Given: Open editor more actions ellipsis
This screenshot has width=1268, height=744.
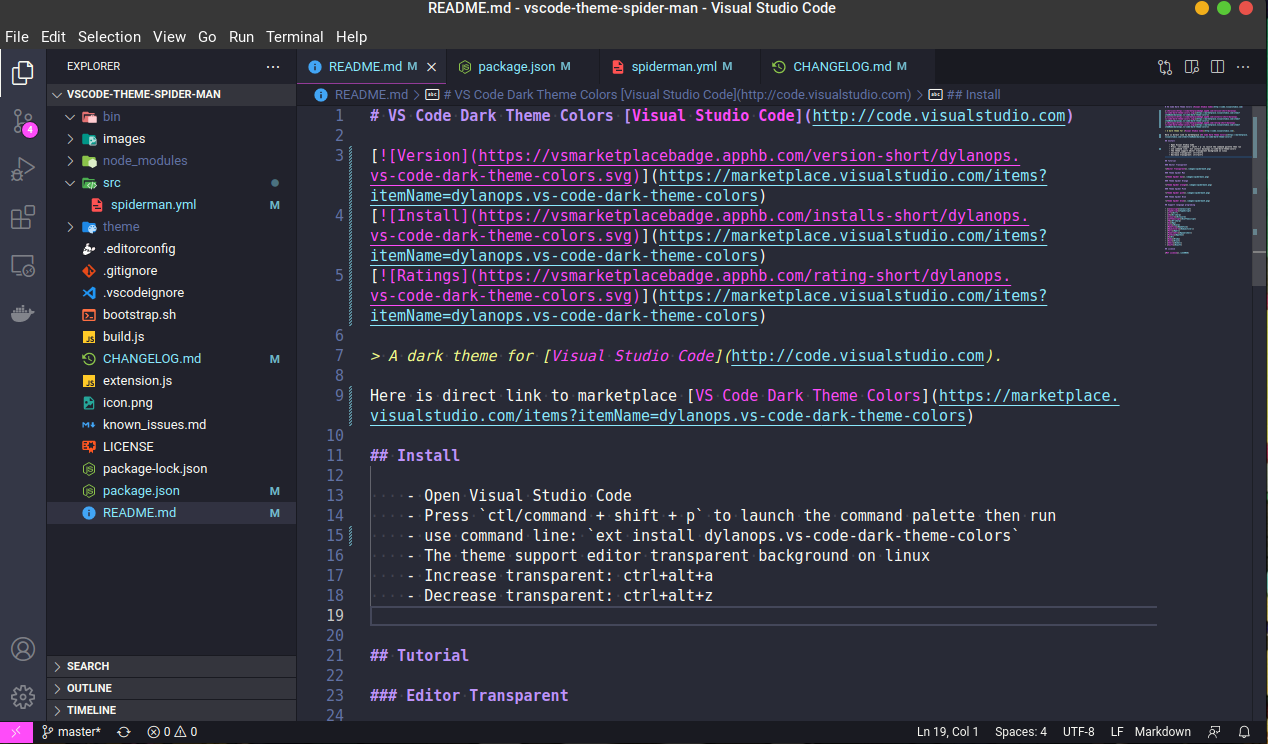Looking at the screenshot, I should pyautogui.click(x=1243, y=67).
